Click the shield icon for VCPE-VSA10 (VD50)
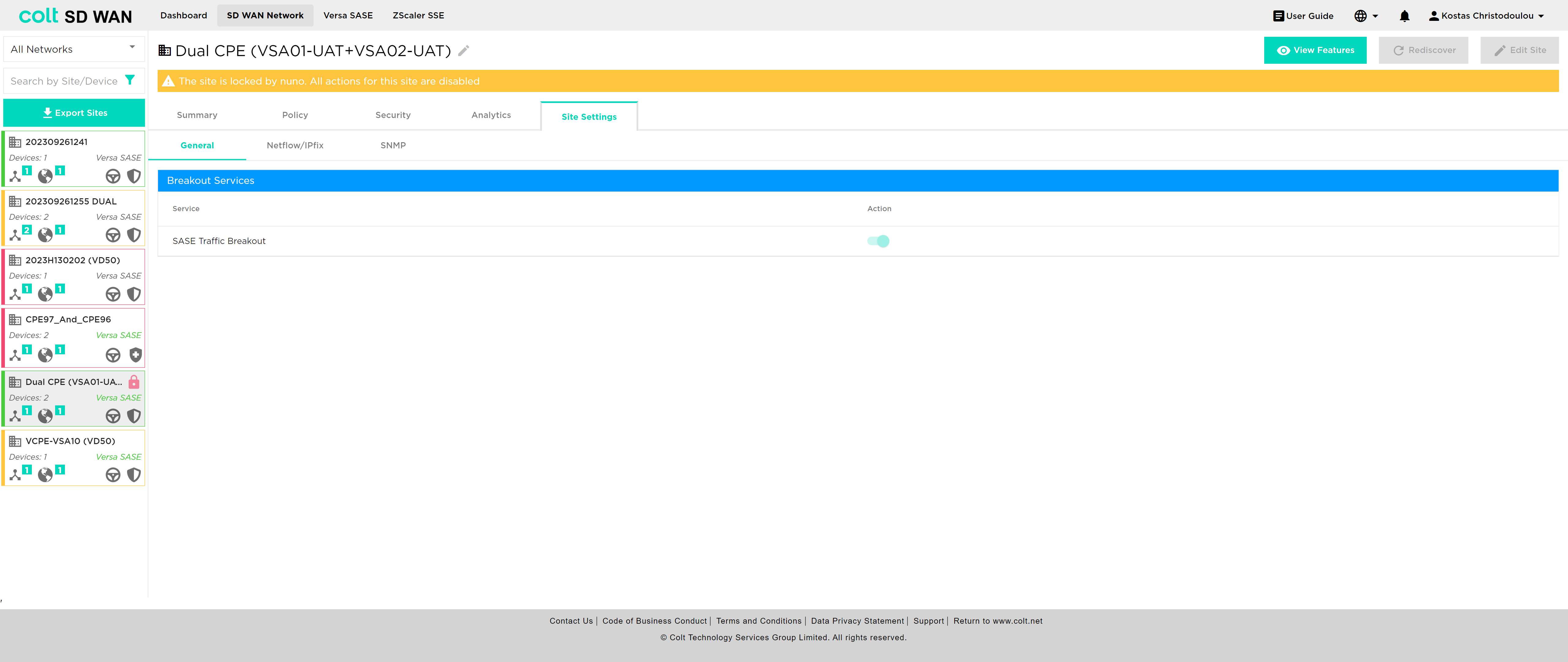The width and height of the screenshot is (1568, 662). tap(134, 475)
